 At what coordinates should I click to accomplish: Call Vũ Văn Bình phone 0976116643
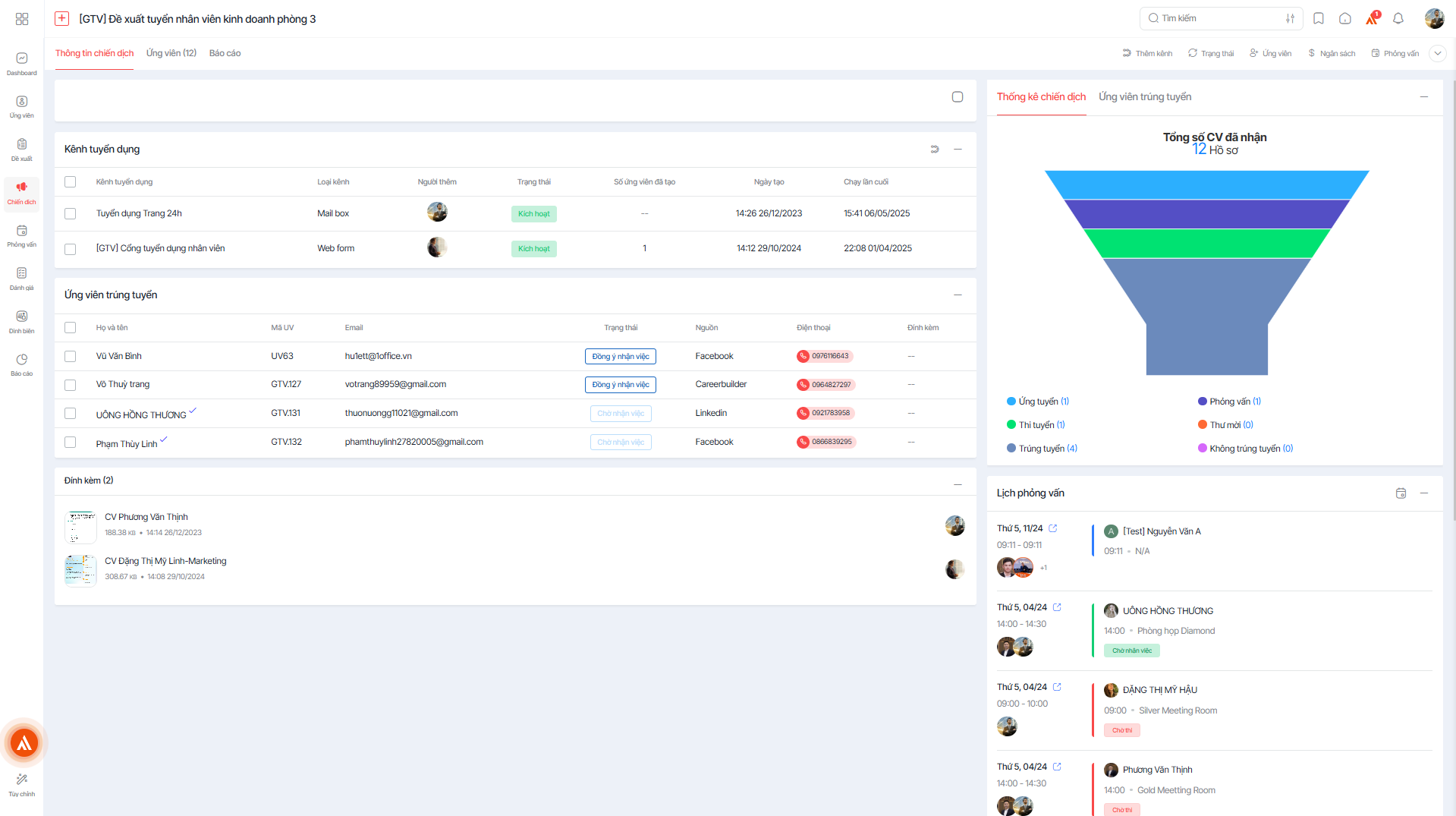[825, 356]
